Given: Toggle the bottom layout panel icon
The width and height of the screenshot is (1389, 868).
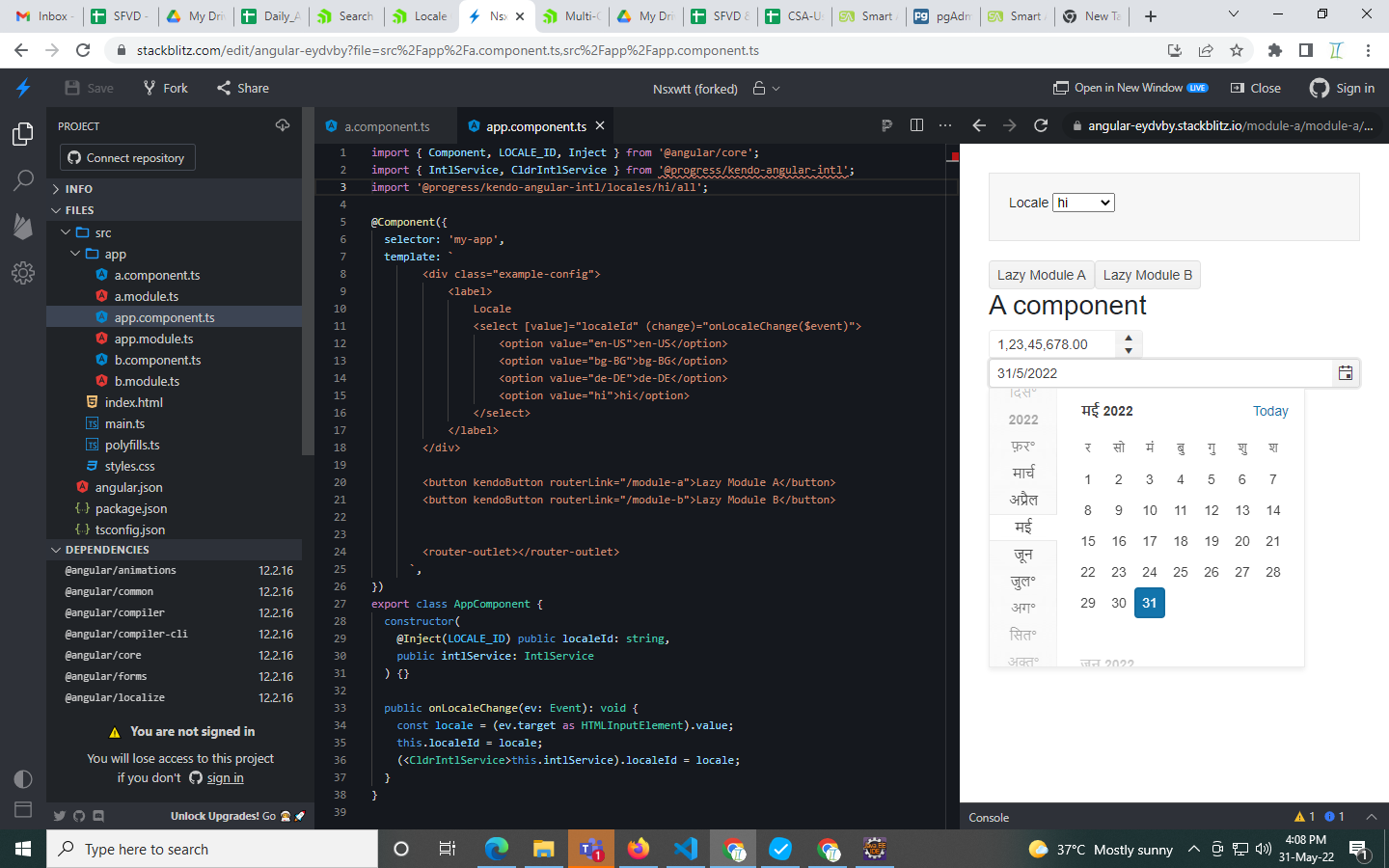Looking at the screenshot, I should click(x=23, y=810).
